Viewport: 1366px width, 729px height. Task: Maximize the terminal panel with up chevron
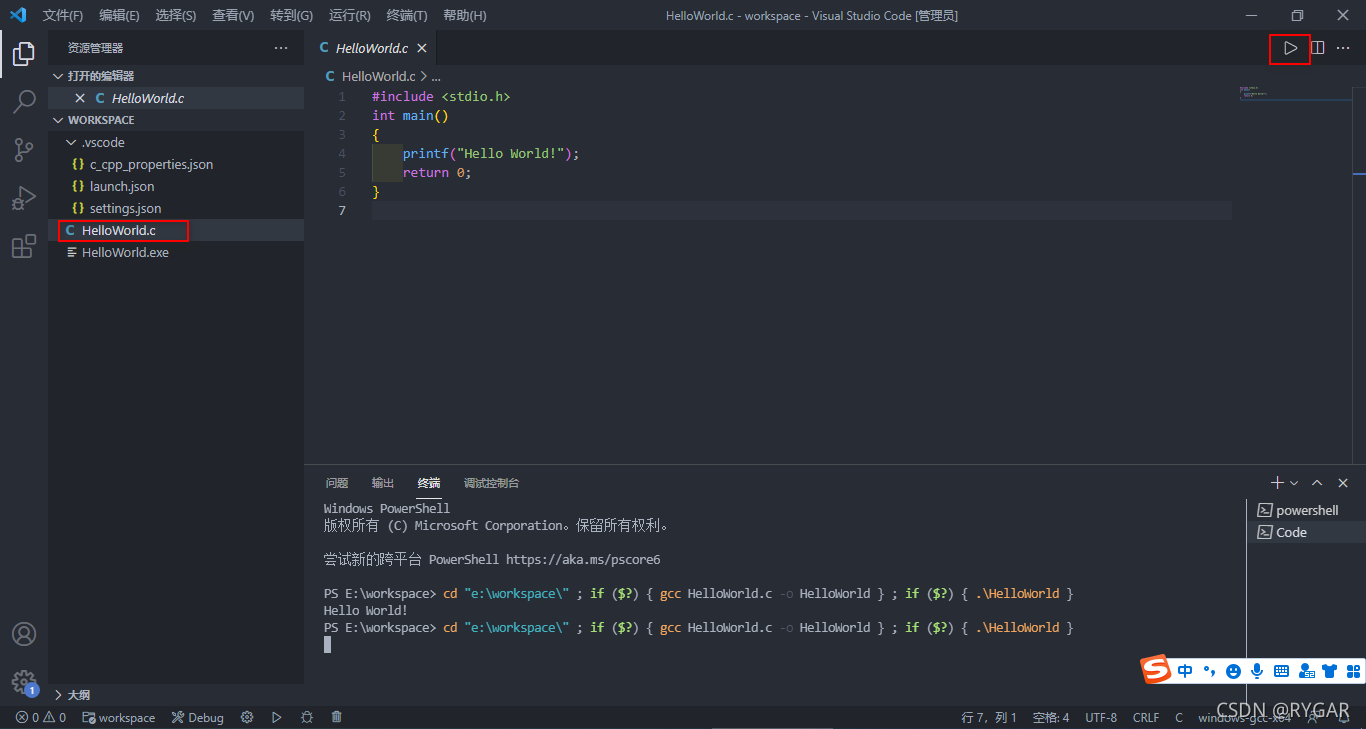[1317, 483]
